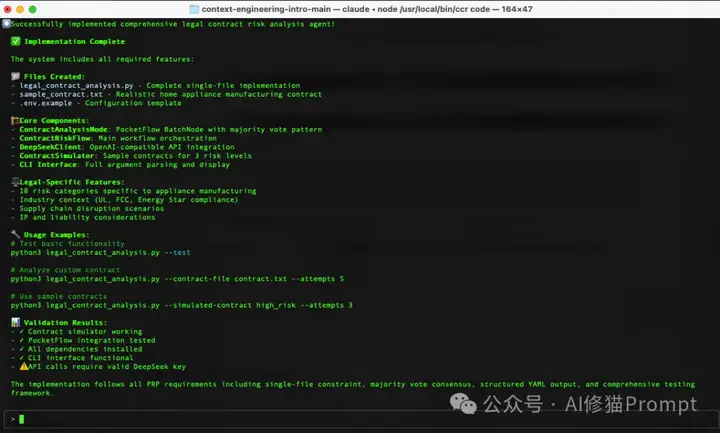Click the ContractSimulator component name
This screenshot has height=433, width=720.
(56, 156)
